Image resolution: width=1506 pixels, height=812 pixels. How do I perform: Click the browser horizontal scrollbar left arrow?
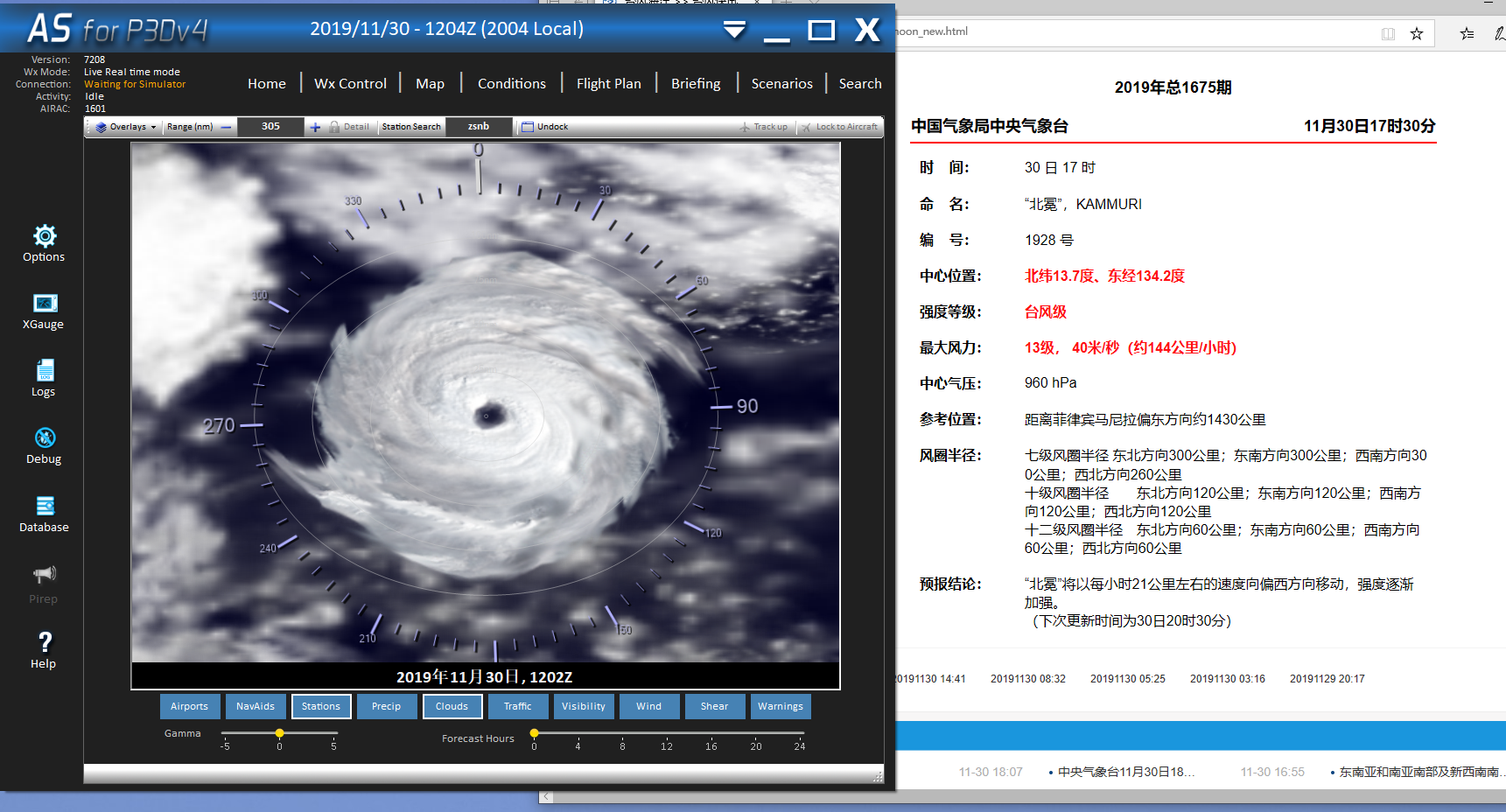tap(546, 797)
